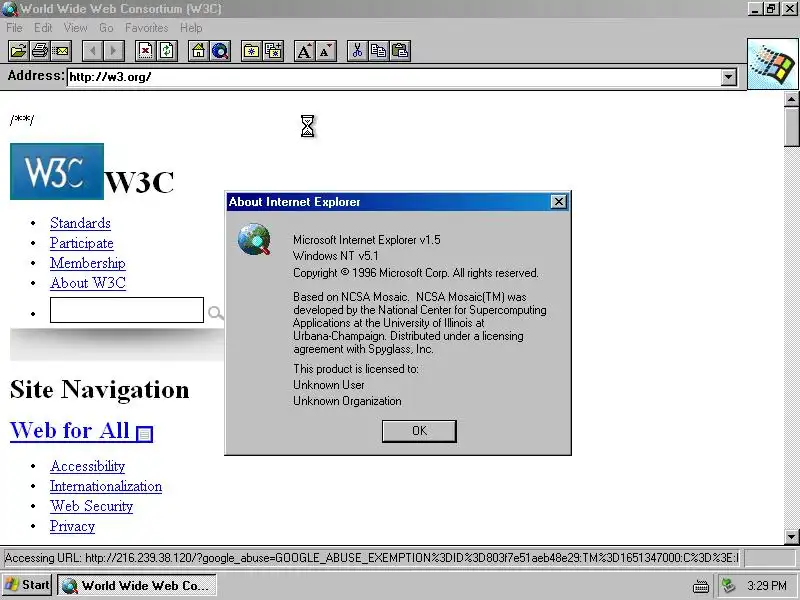Follow the Web Security link
800x600 pixels.
[91, 506]
